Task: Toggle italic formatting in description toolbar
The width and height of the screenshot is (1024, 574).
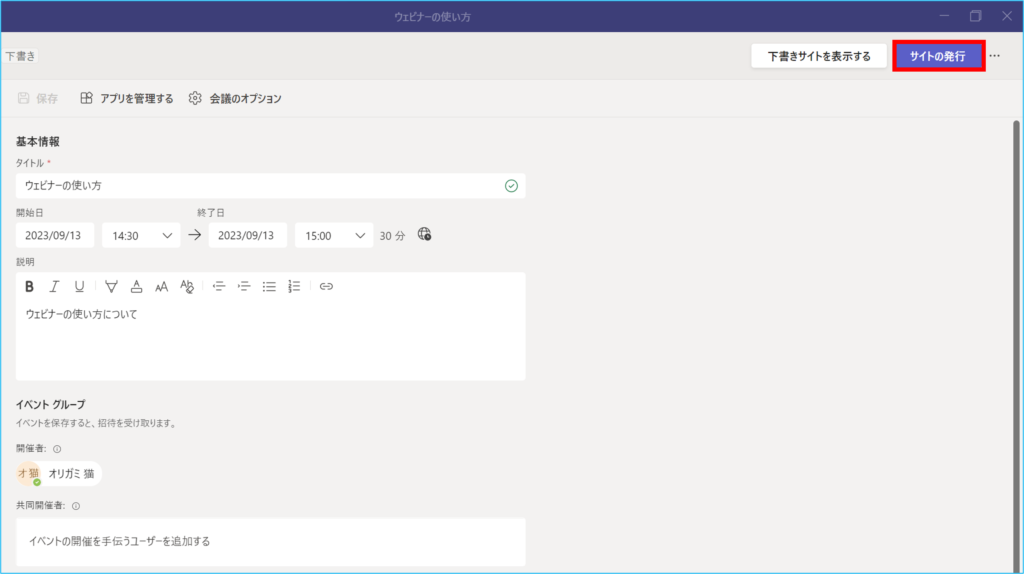Action: pos(55,286)
